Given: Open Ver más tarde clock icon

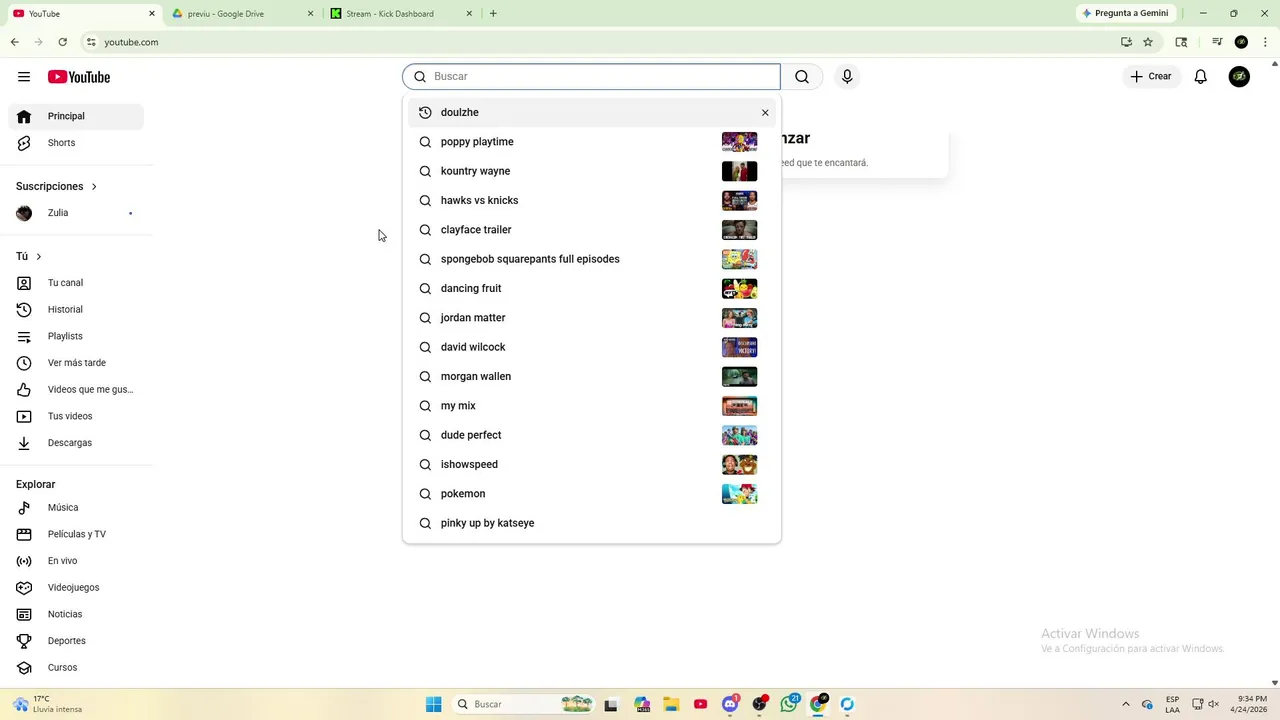Looking at the screenshot, I should pyautogui.click(x=24, y=363).
